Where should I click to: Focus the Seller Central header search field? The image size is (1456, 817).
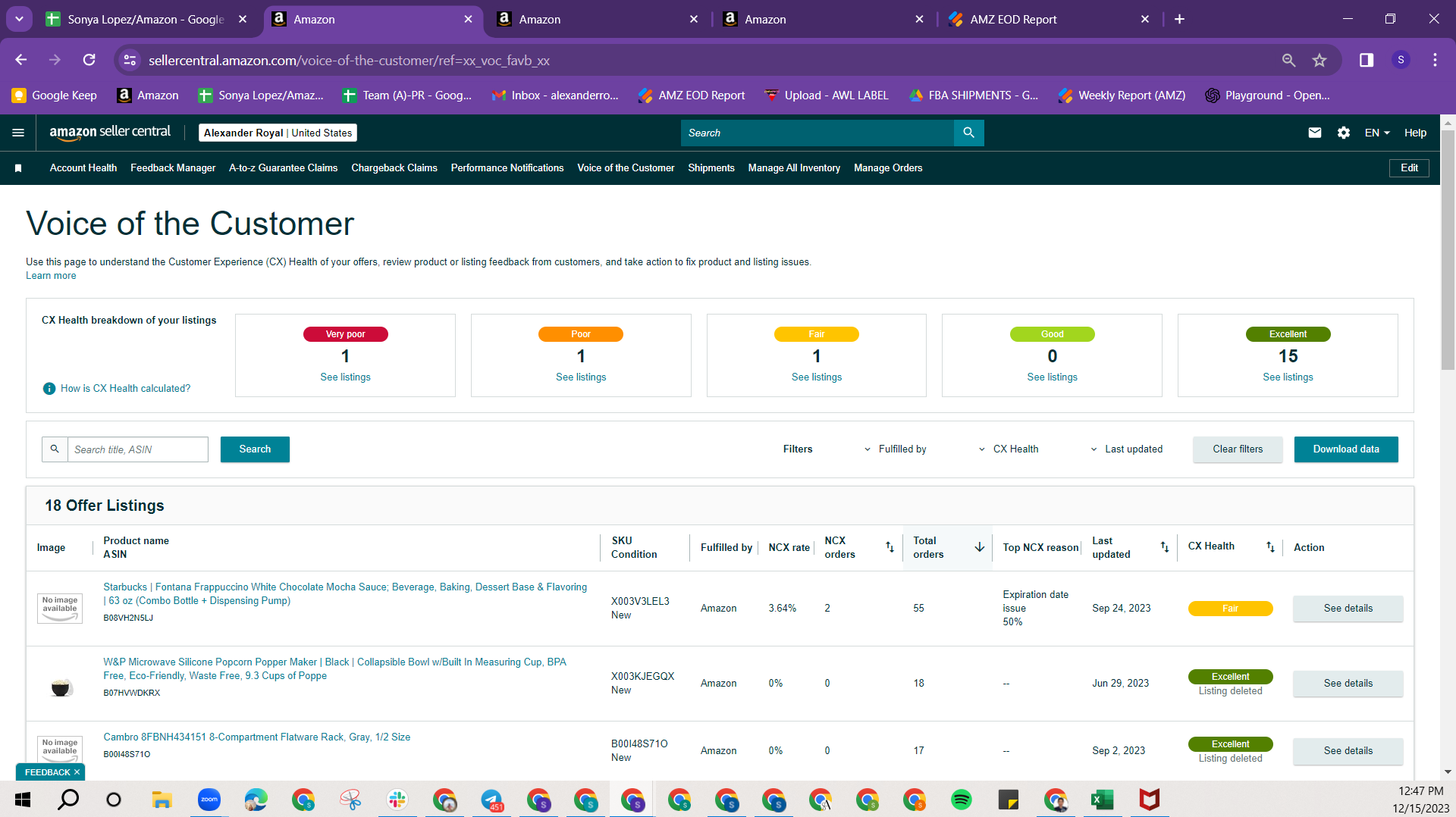pos(817,133)
